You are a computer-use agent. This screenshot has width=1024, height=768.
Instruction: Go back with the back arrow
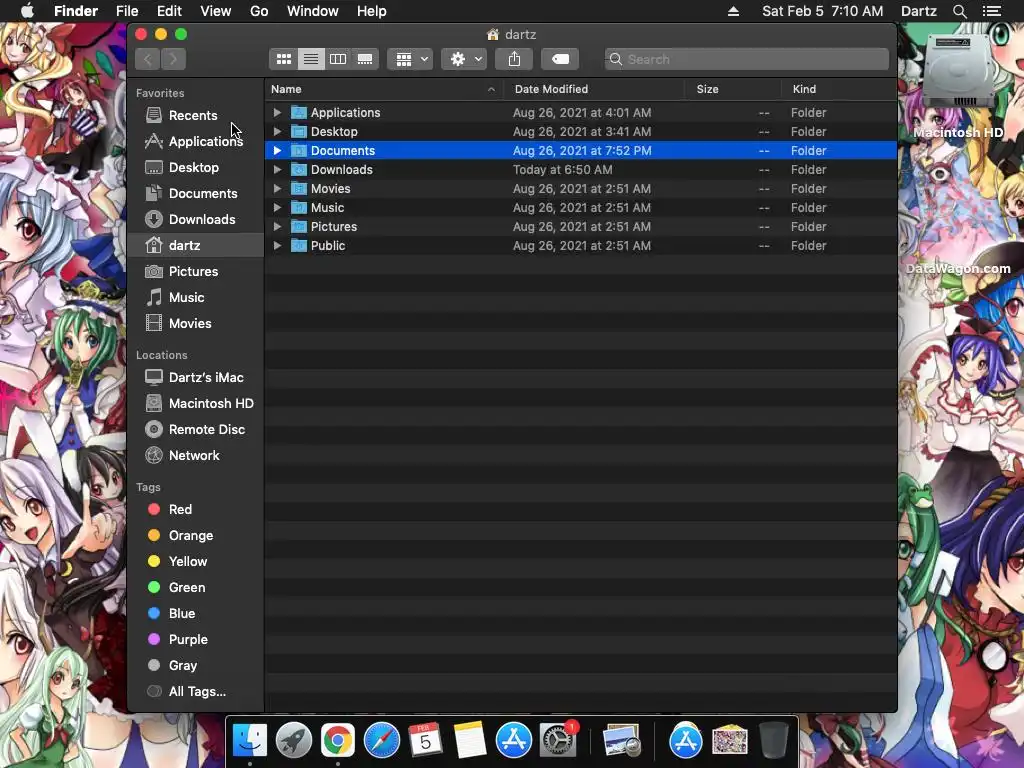[x=148, y=59]
